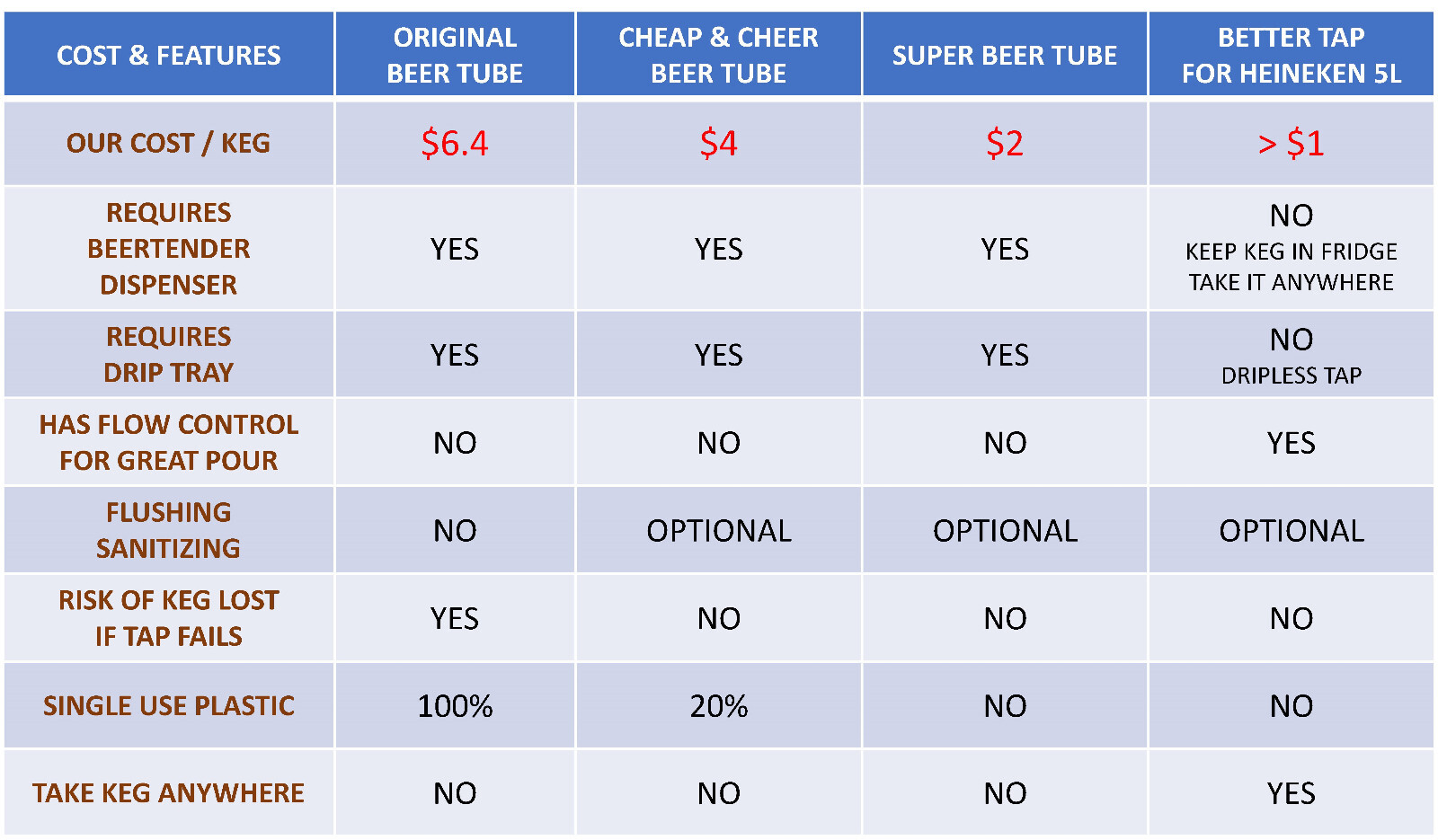Select the "ORIGINAL BEER TUBE" column header
This screenshot has height=840, width=1438.
pos(455,55)
